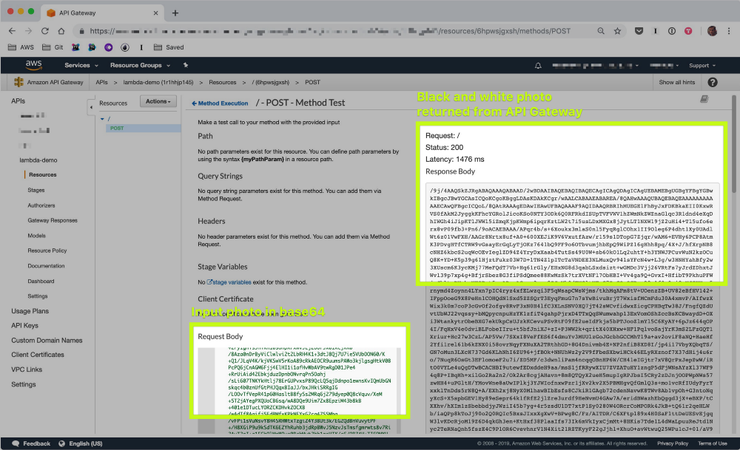Open the browser home page
This screenshot has width=740, height=450.
(61, 31)
